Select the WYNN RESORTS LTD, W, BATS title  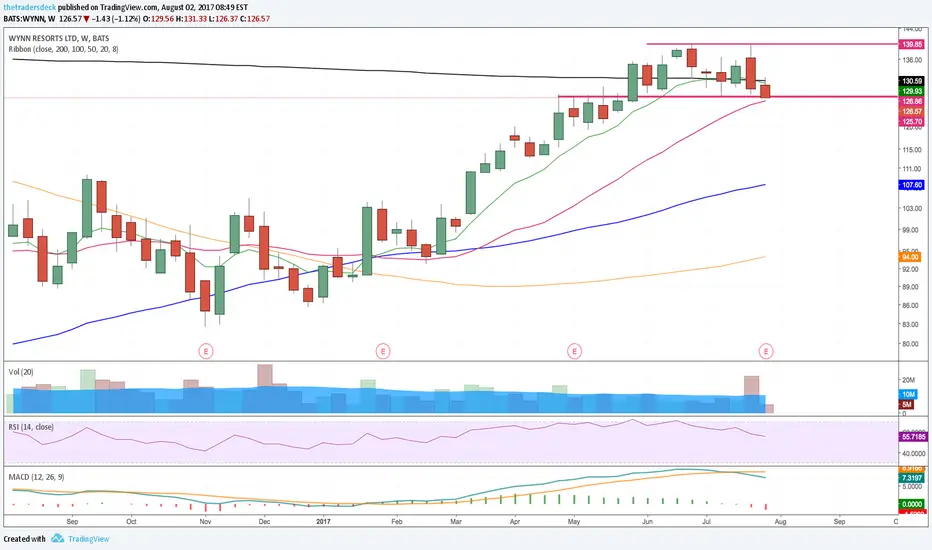[59, 38]
